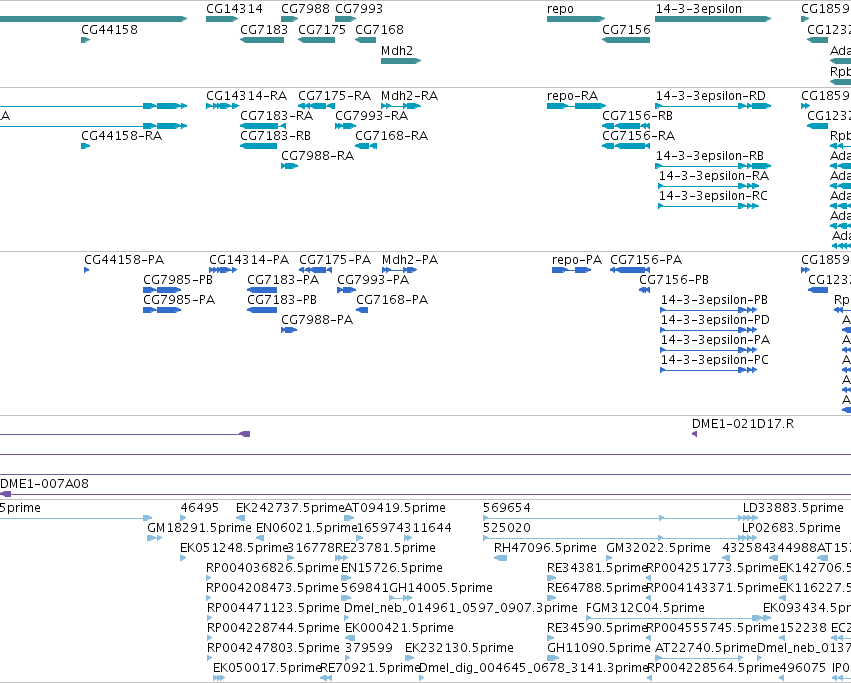This screenshot has width=851, height=683.
Task: Click the CG7156-PA protein label
Action: pos(646,260)
